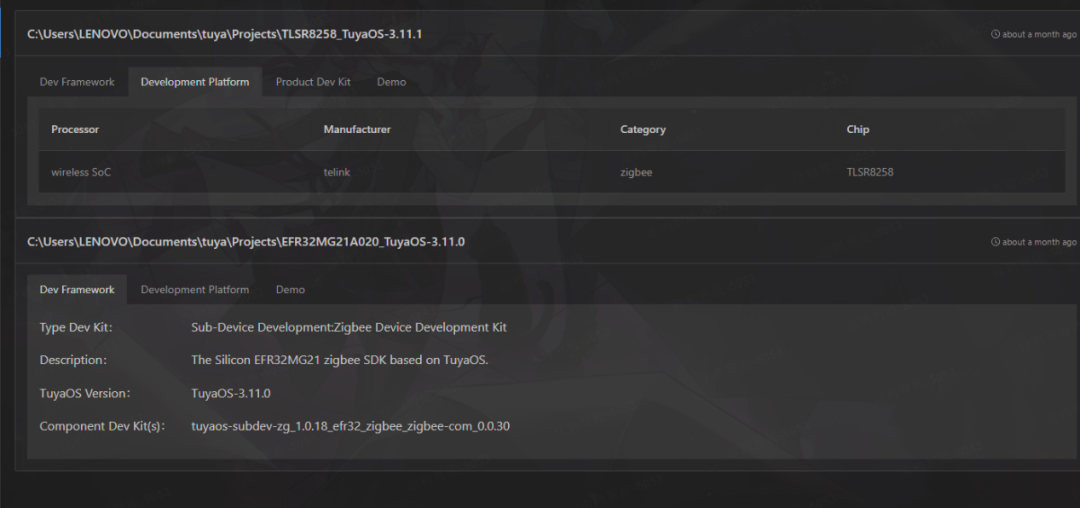This screenshot has width=1080, height=508.
Task: Click the 'Type Dev Kit:' label
Action: click(x=76, y=328)
